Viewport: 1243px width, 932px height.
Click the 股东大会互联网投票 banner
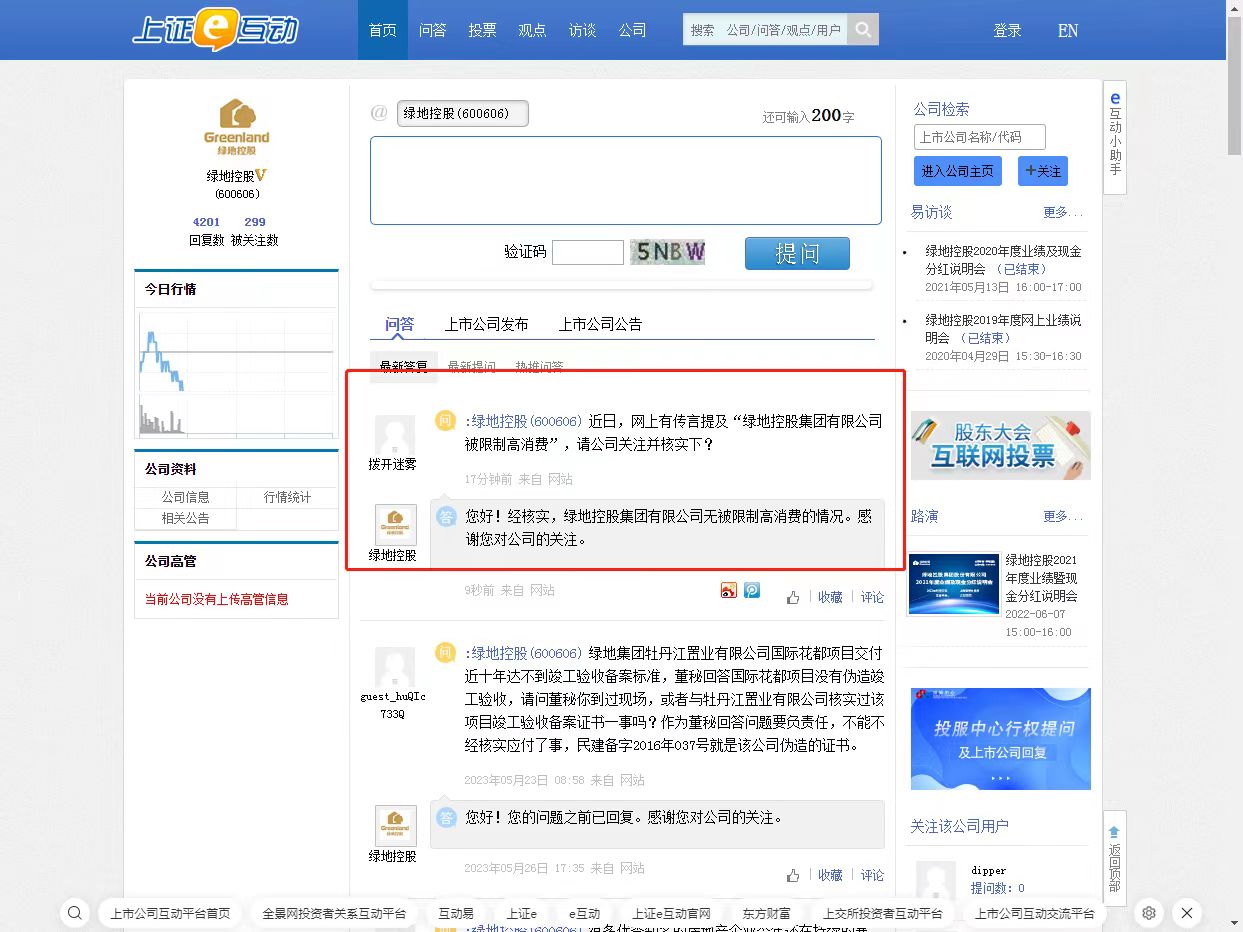click(x=1000, y=445)
